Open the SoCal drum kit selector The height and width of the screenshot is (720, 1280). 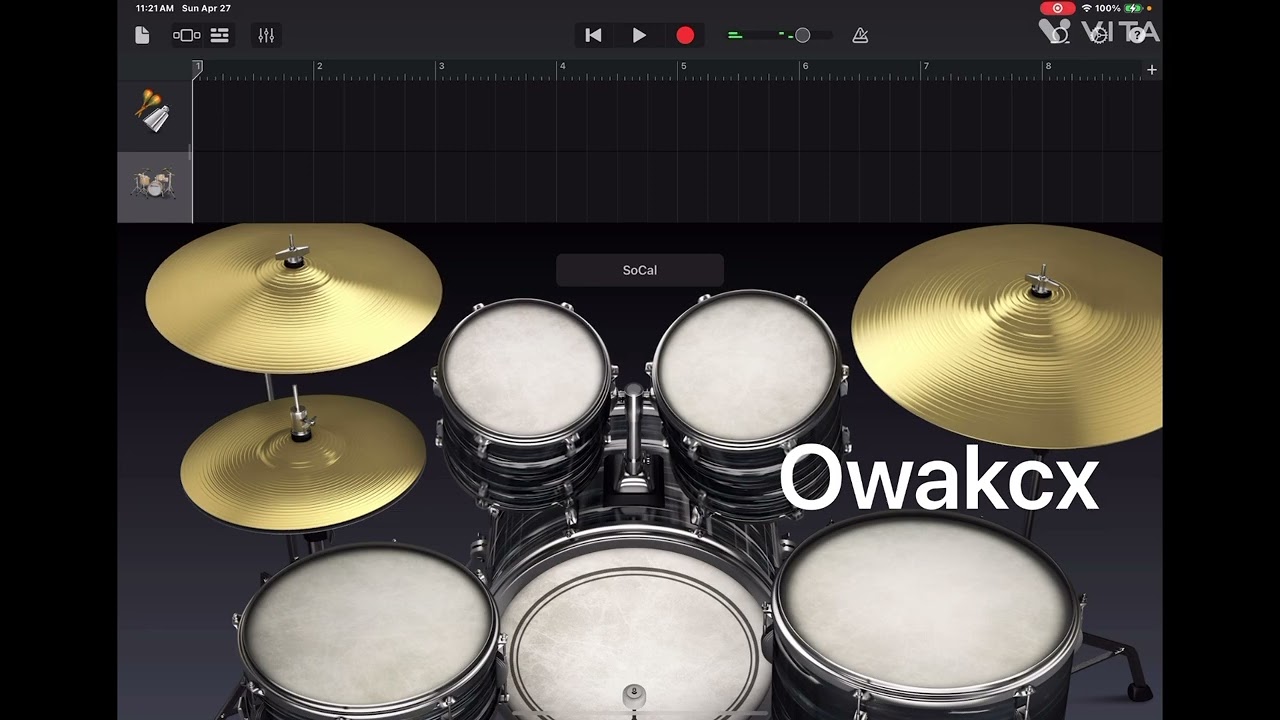[640, 270]
